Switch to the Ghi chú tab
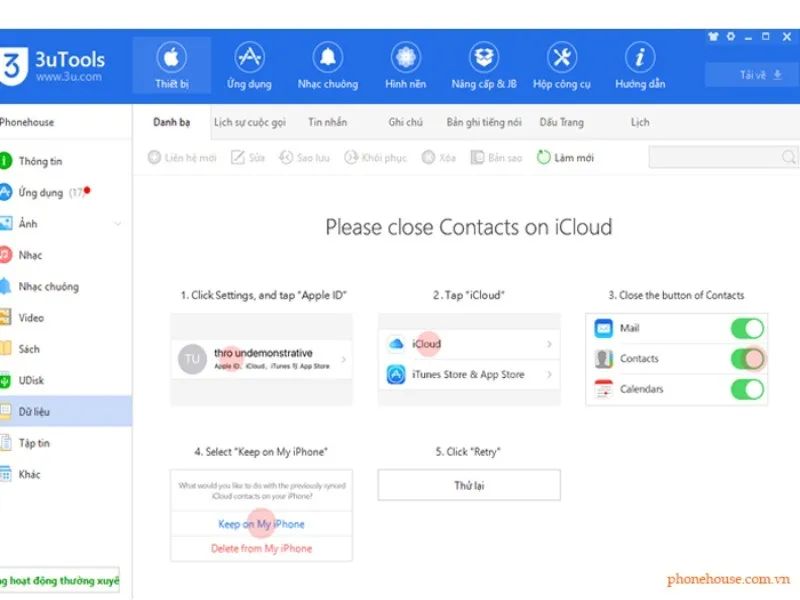The width and height of the screenshot is (800, 600). (x=406, y=122)
